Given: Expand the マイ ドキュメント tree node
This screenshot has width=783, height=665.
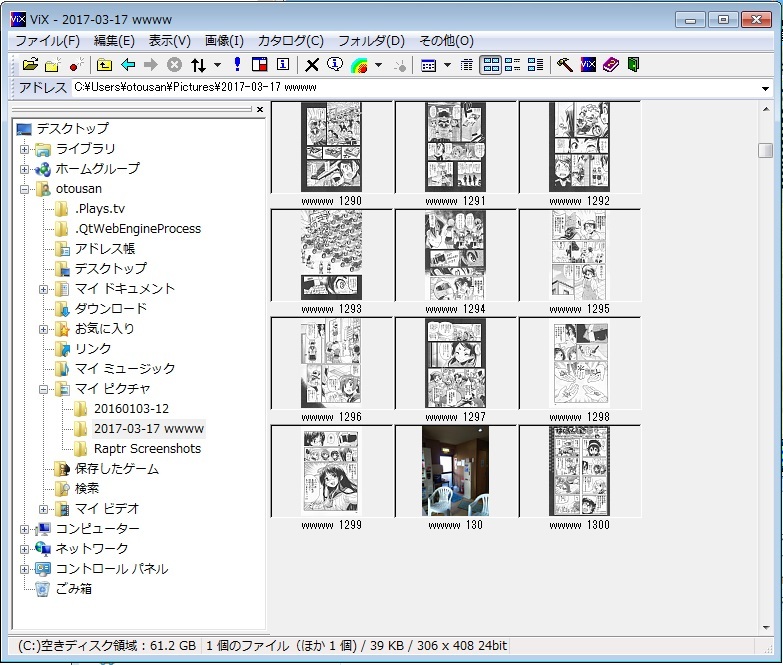Looking at the screenshot, I should coord(43,289).
